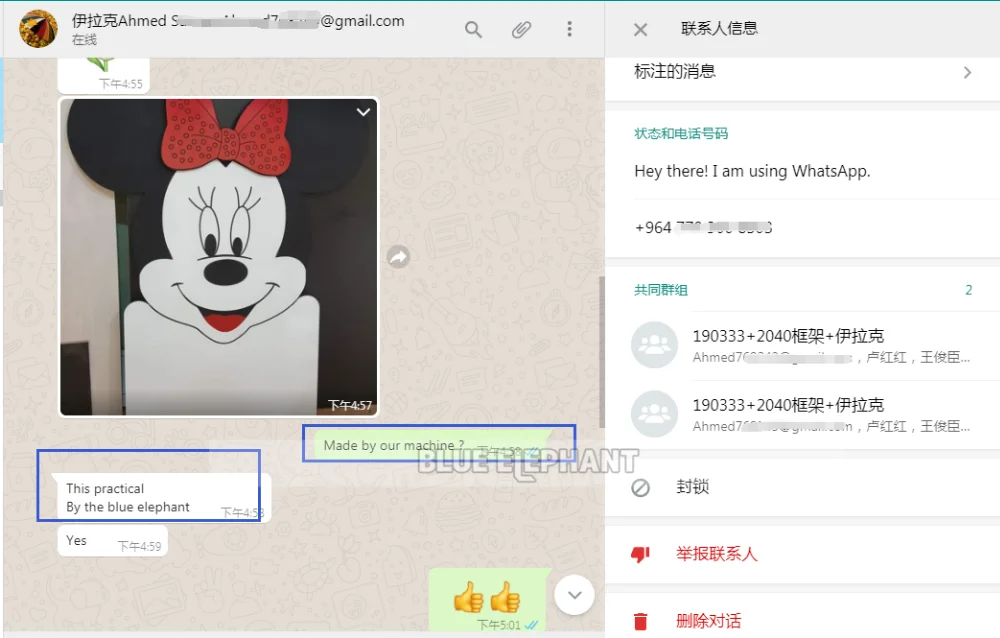This screenshot has width=1000, height=638.
Task: Open 标注的消息 starred messages
Action: 802,72
